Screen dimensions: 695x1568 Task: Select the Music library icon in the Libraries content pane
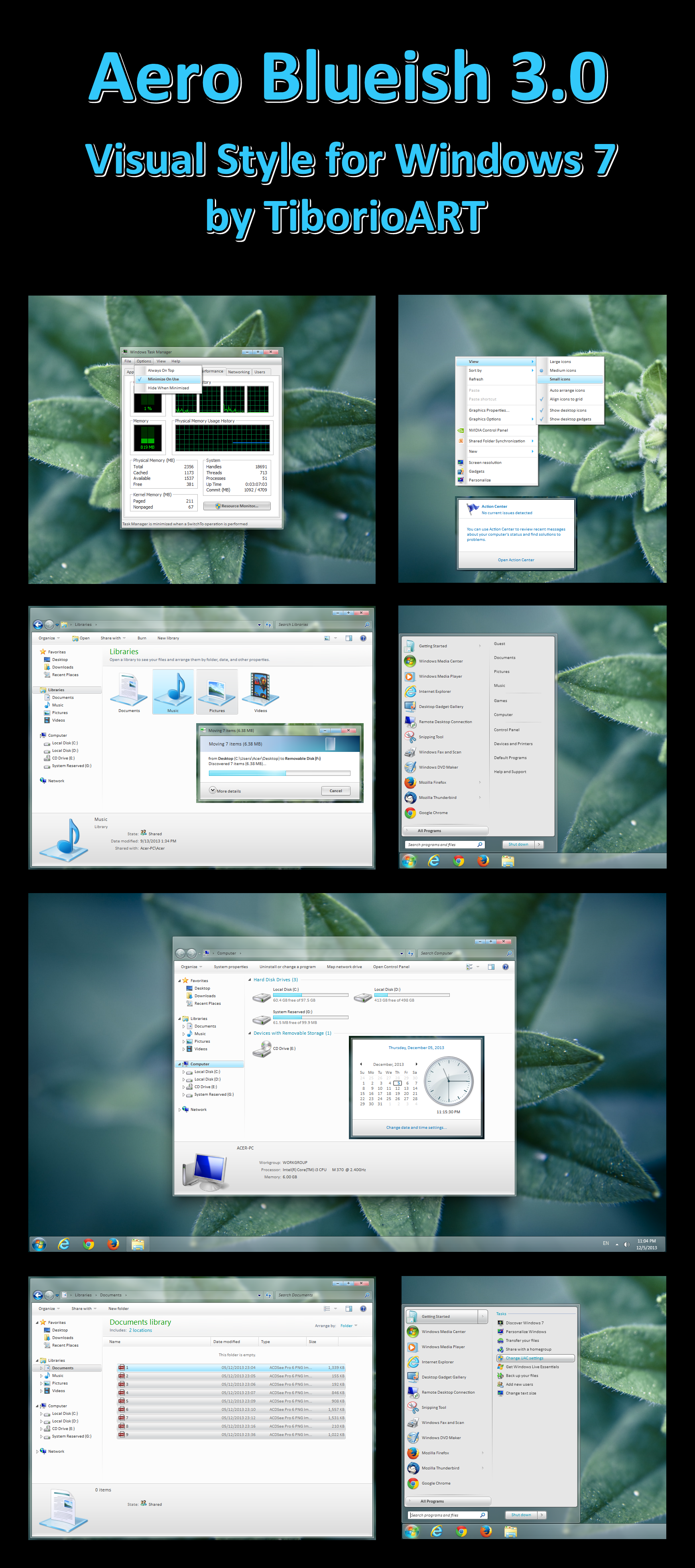pyautogui.click(x=173, y=692)
